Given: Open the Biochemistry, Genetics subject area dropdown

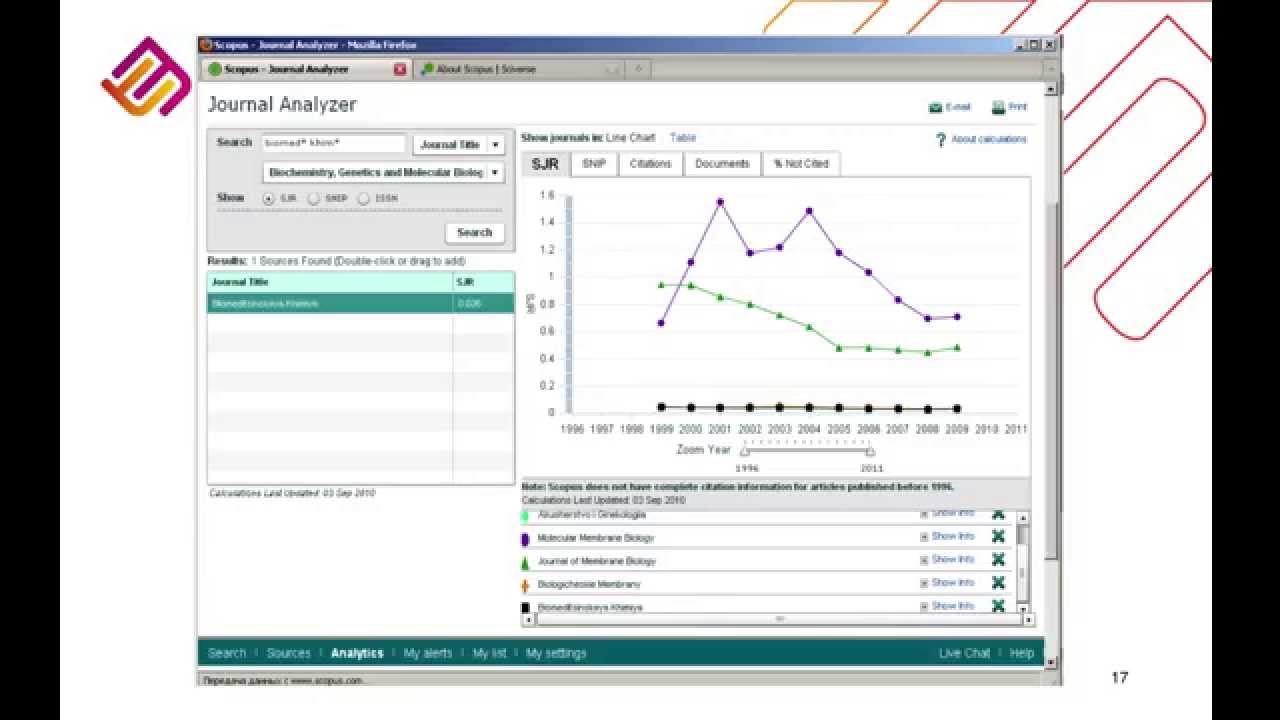Looking at the screenshot, I should click(x=384, y=173).
